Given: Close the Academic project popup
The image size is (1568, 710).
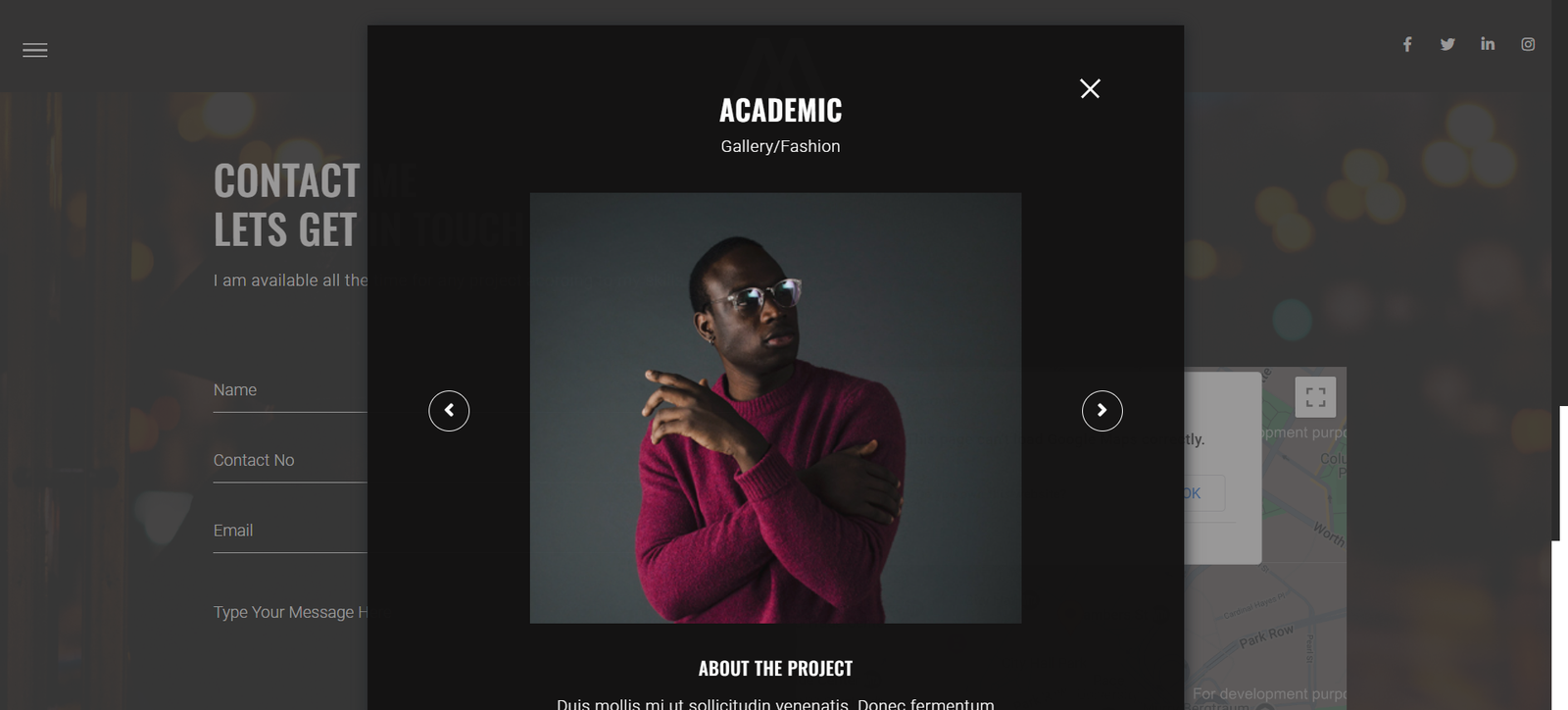Looking at the screenshot, I should pos(1090,88).
